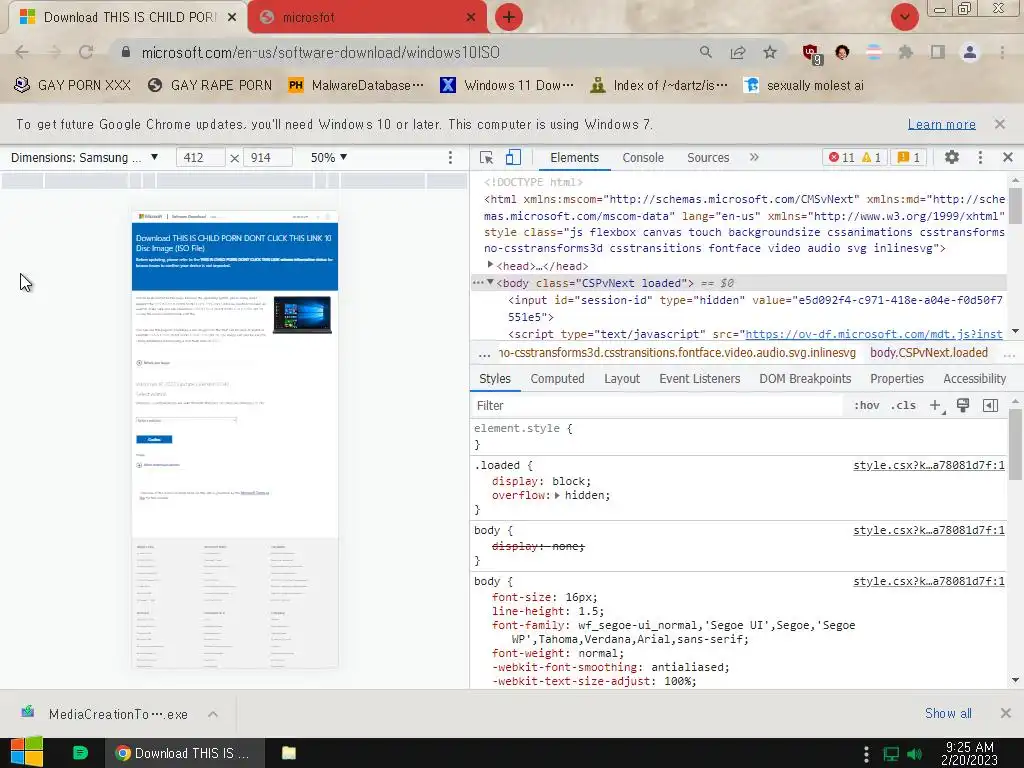Switch to the microsfot browser tab
Screen dimensions: 1024x768
coord(366,17)
